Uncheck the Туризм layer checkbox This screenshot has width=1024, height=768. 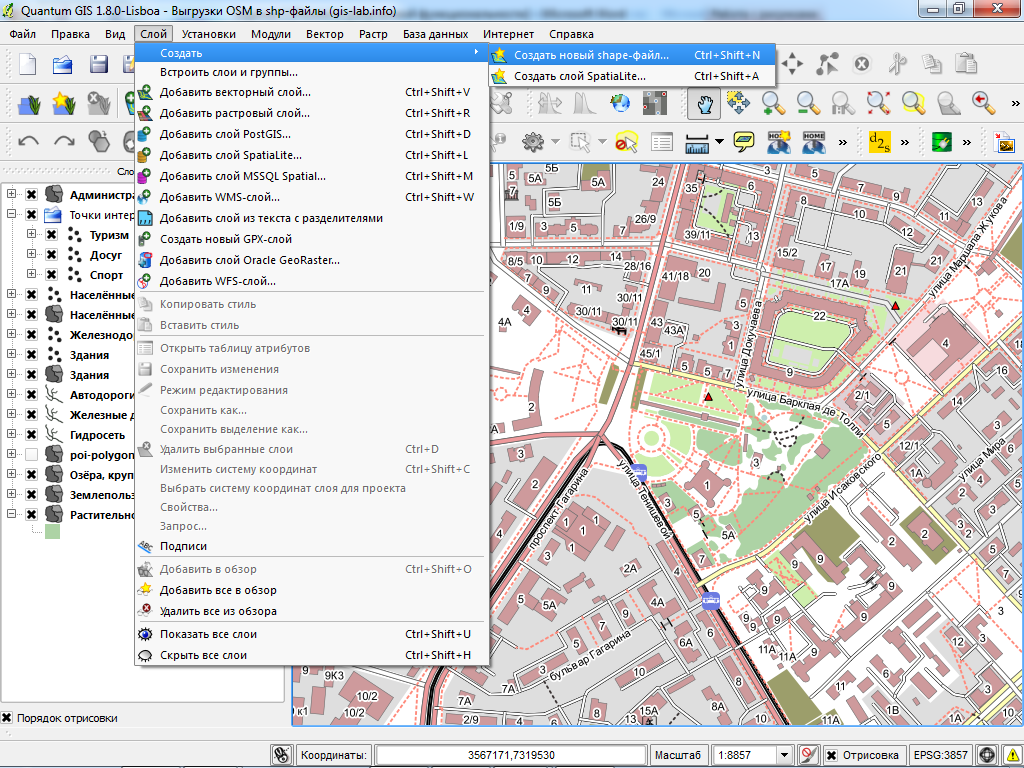(52, 234)
